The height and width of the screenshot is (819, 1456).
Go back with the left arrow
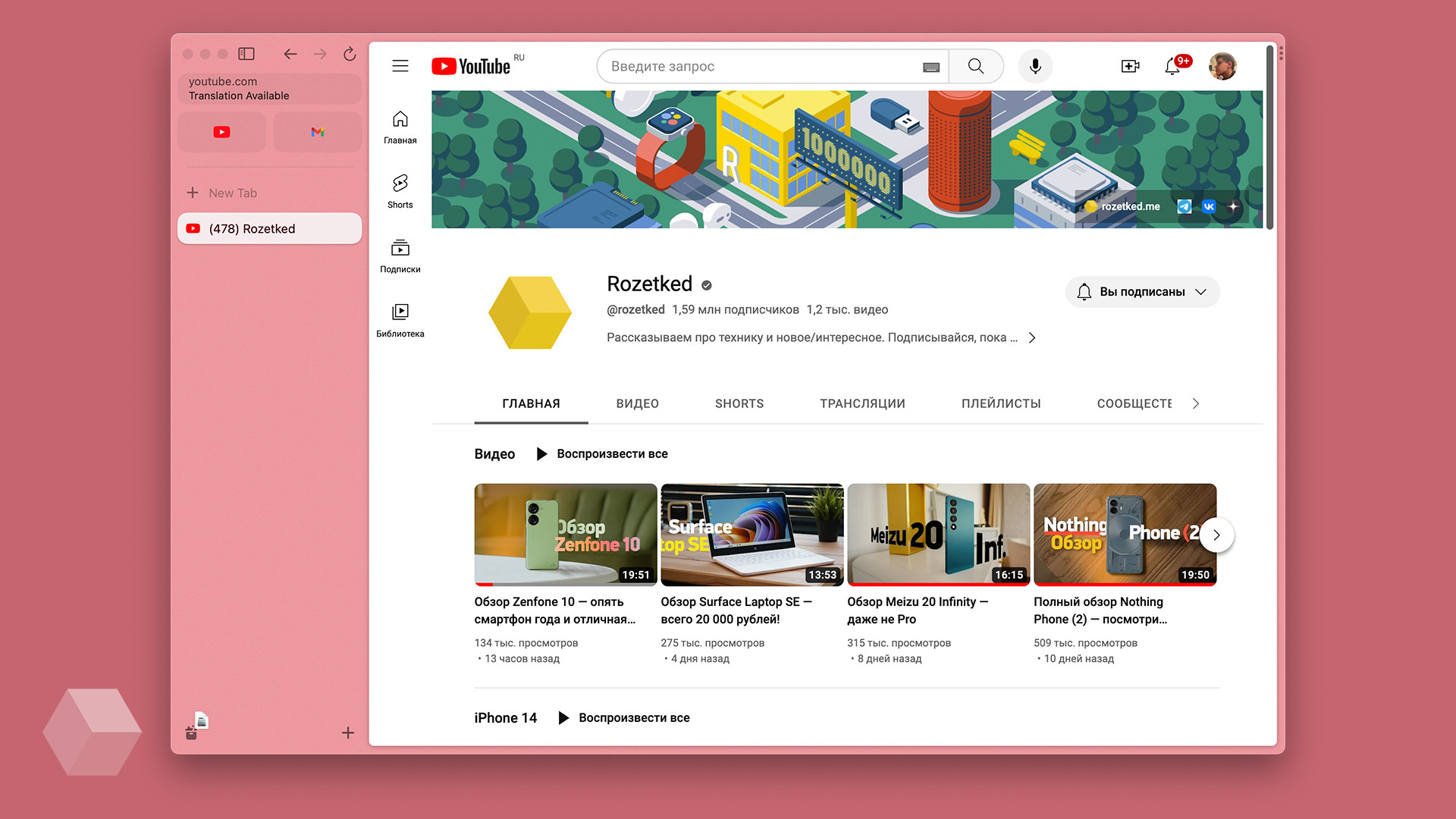click(x=290, y=54)
